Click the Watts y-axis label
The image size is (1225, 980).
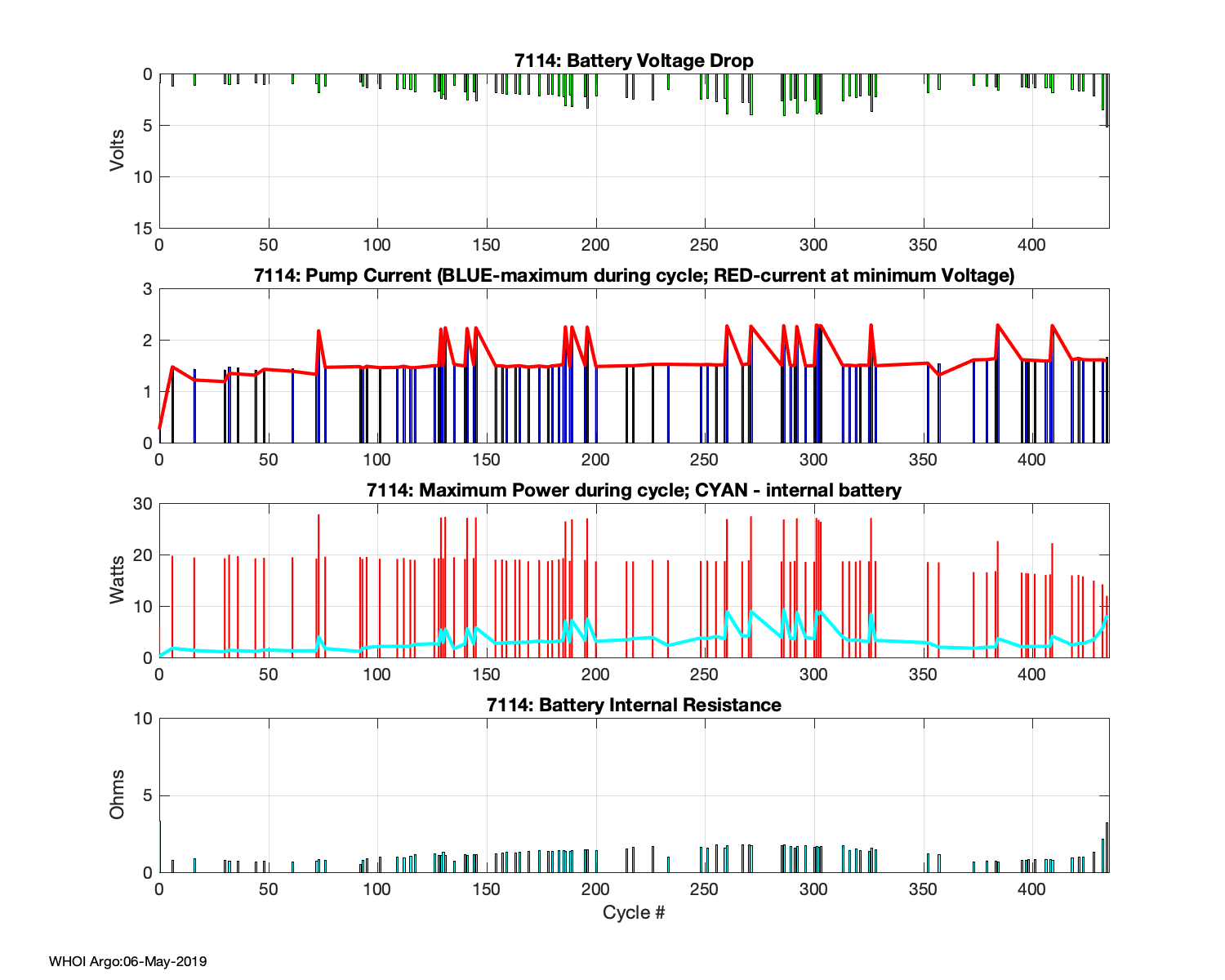(118, 580)
